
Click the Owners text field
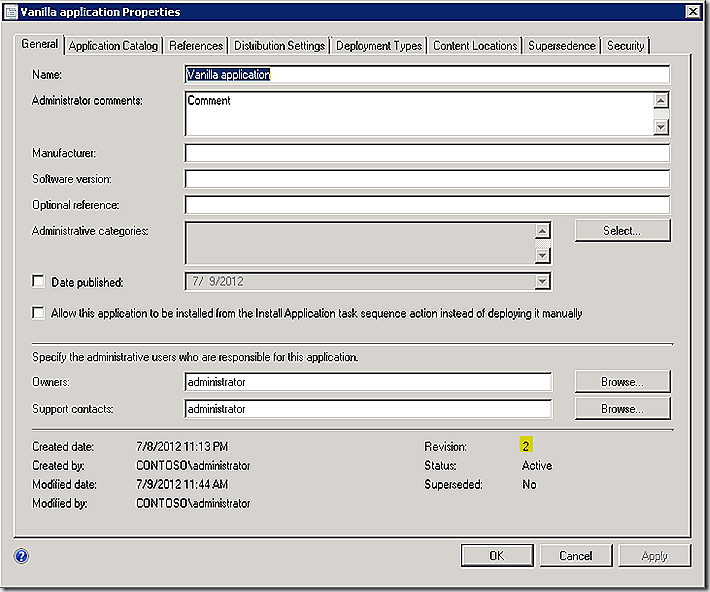[x=368, y=382]
